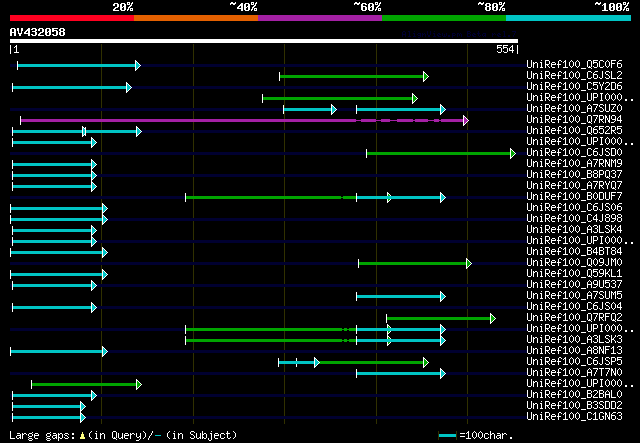Click the purple ~60% identity legend segment
This screenshot has height=443, width=640.
[x=320, y=18]
